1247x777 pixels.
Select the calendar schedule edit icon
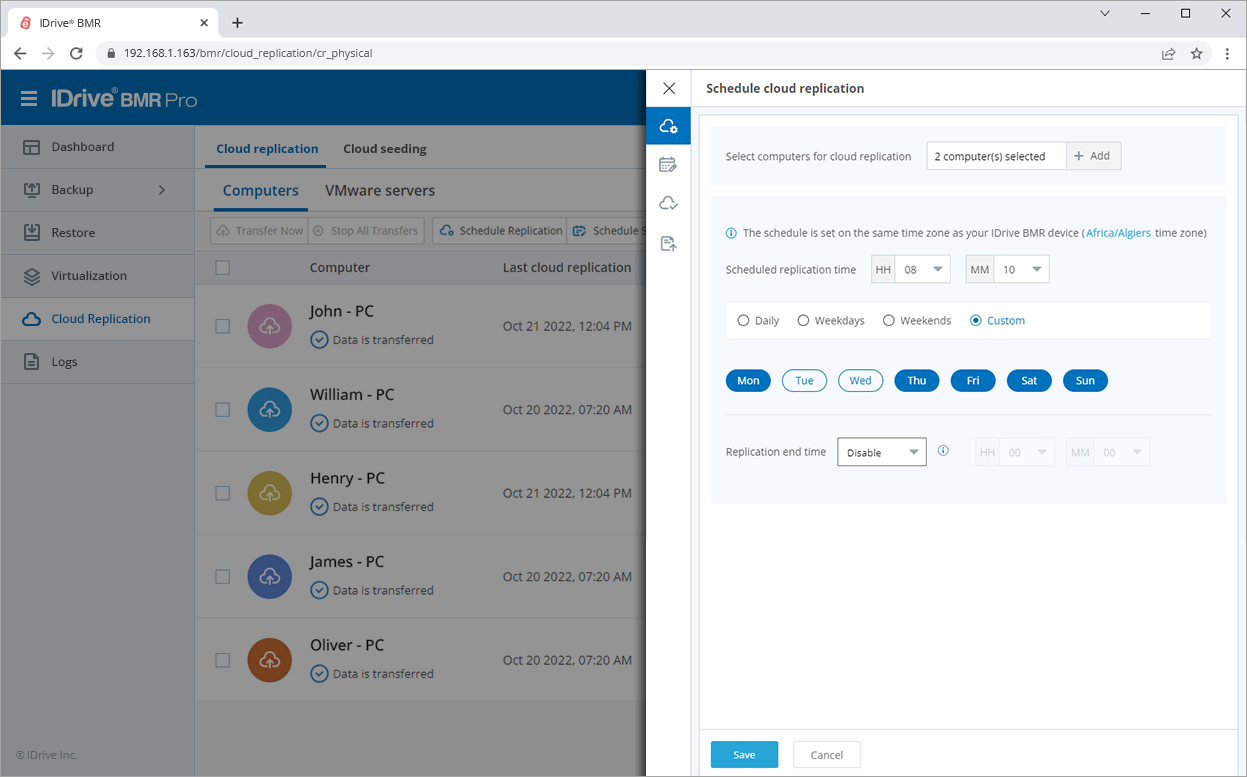(x=669, y=164)
